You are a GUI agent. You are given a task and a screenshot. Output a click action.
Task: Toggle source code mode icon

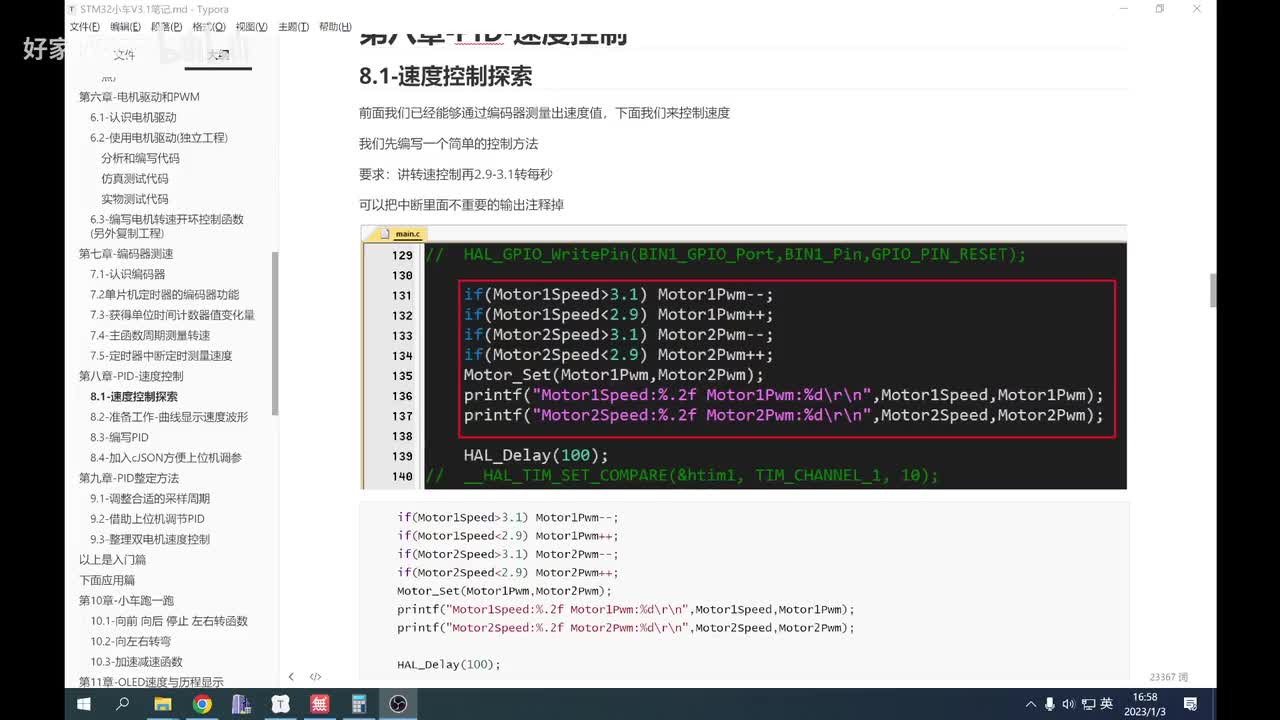click(x=315, y=677)
